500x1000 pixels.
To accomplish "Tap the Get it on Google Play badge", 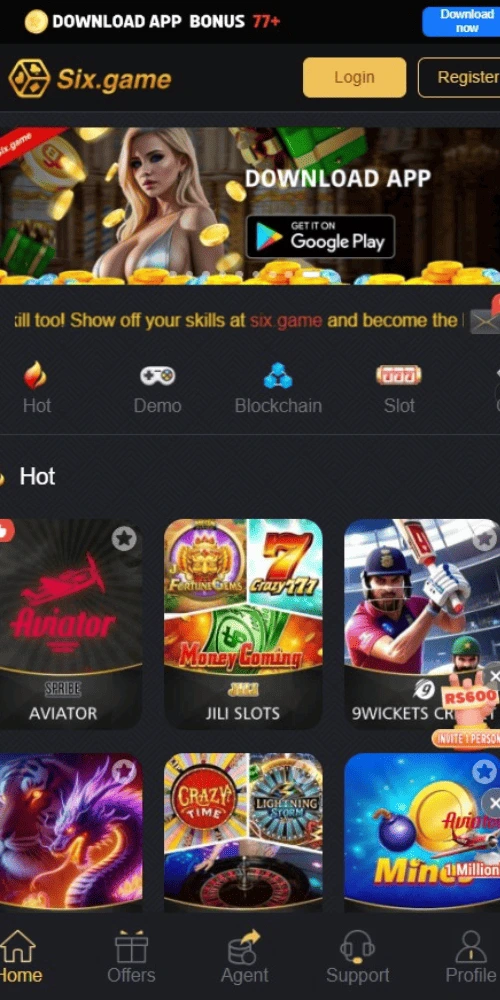I will [320, 237].
